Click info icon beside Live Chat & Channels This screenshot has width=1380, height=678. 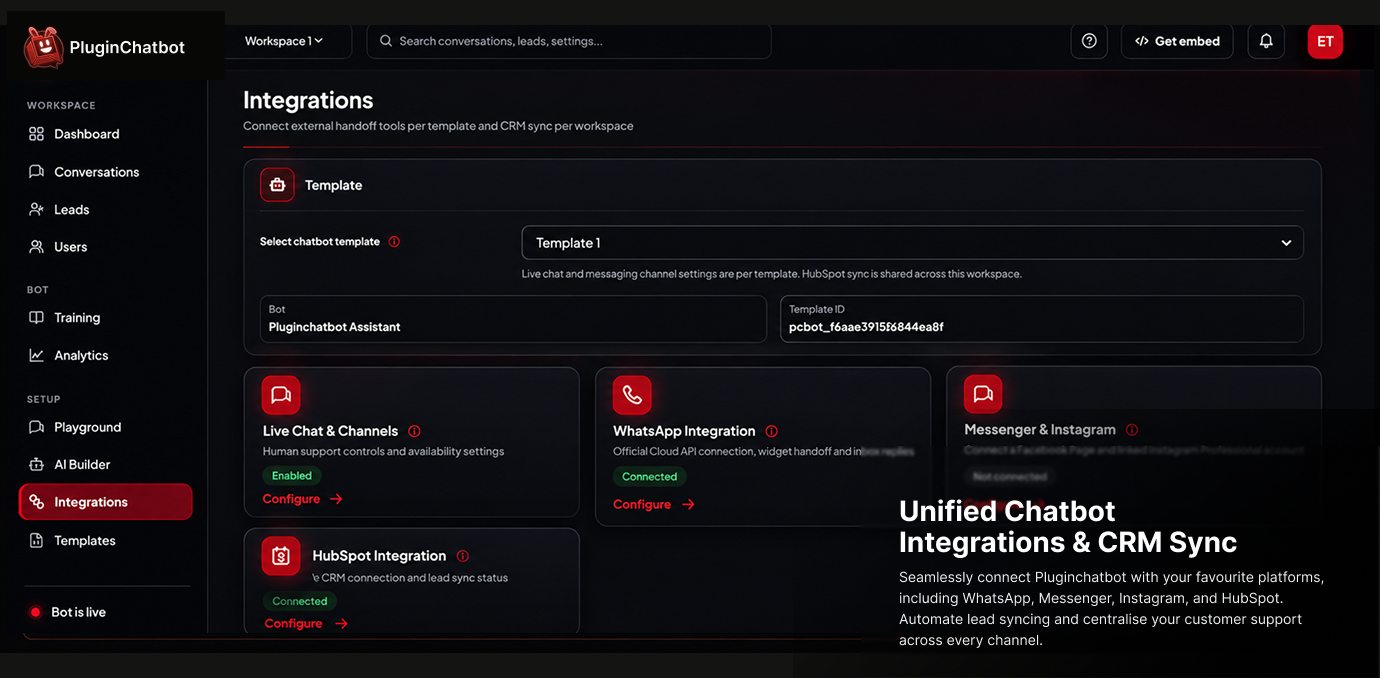414,431
